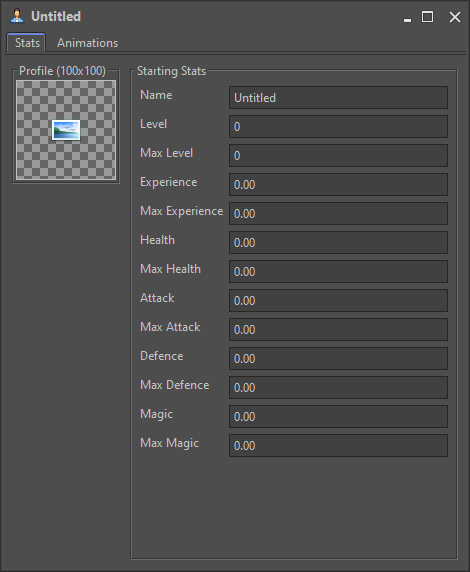The image size is (470, 572).
Task: Click the Max Health input field
Action: coord(338,271)
